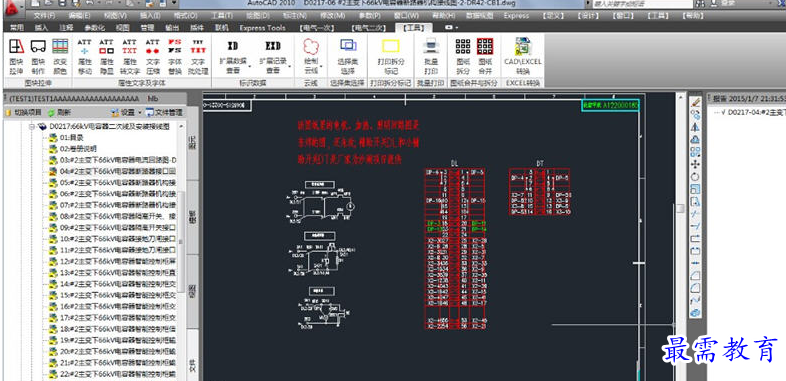Viewport: 786px width, 381px height.
Task: Click the 图纸拆分 drawing split icon
Action: pos(463,56)
